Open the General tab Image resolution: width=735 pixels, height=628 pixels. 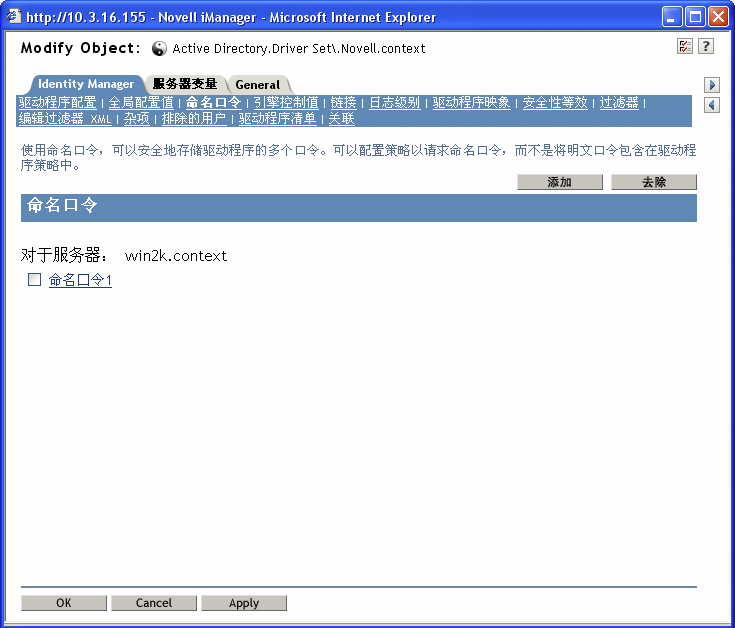pos(257,85)
